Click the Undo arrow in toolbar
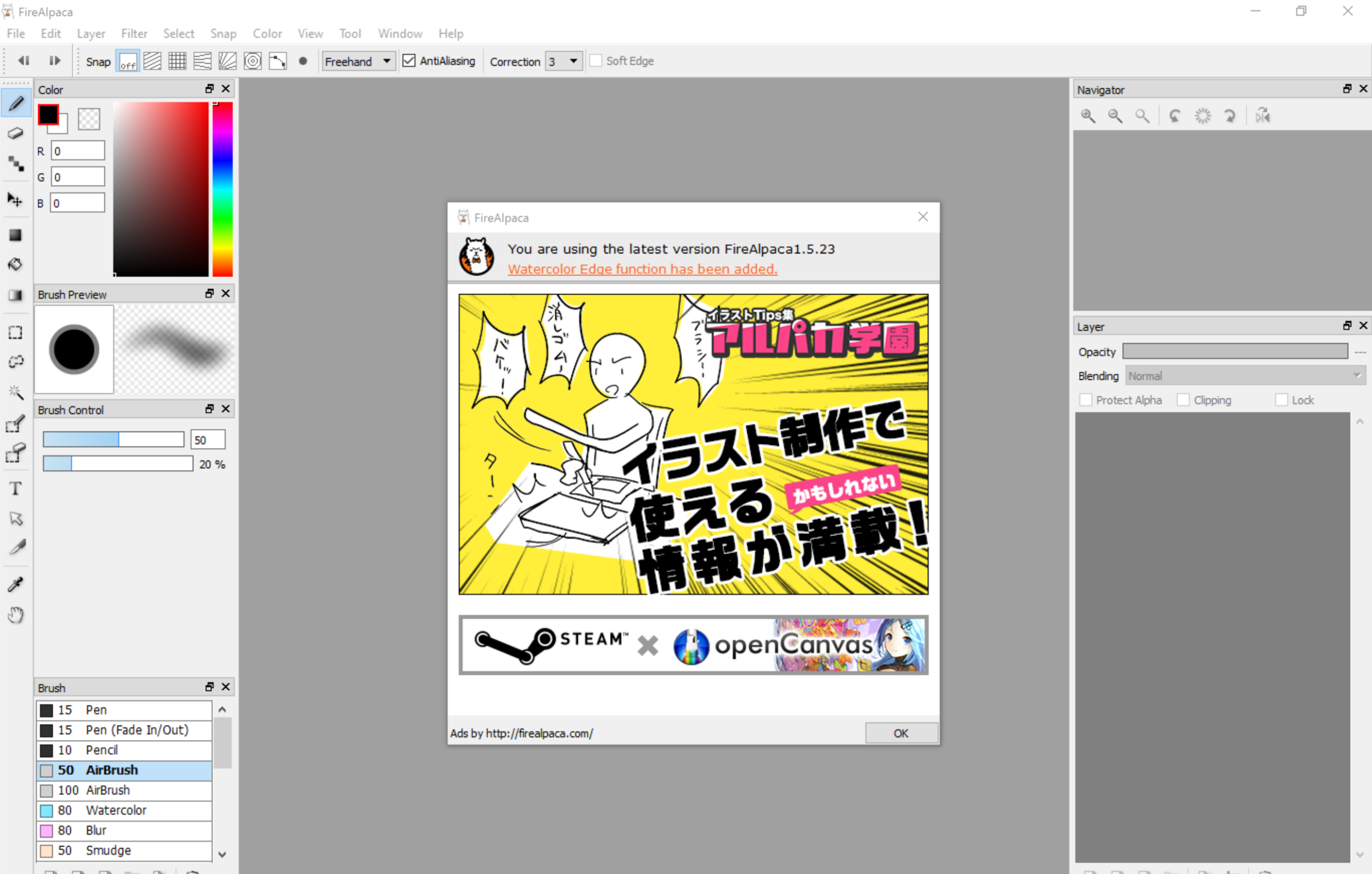This screenshot has width=1372, height=874. [x=24, y=60]
